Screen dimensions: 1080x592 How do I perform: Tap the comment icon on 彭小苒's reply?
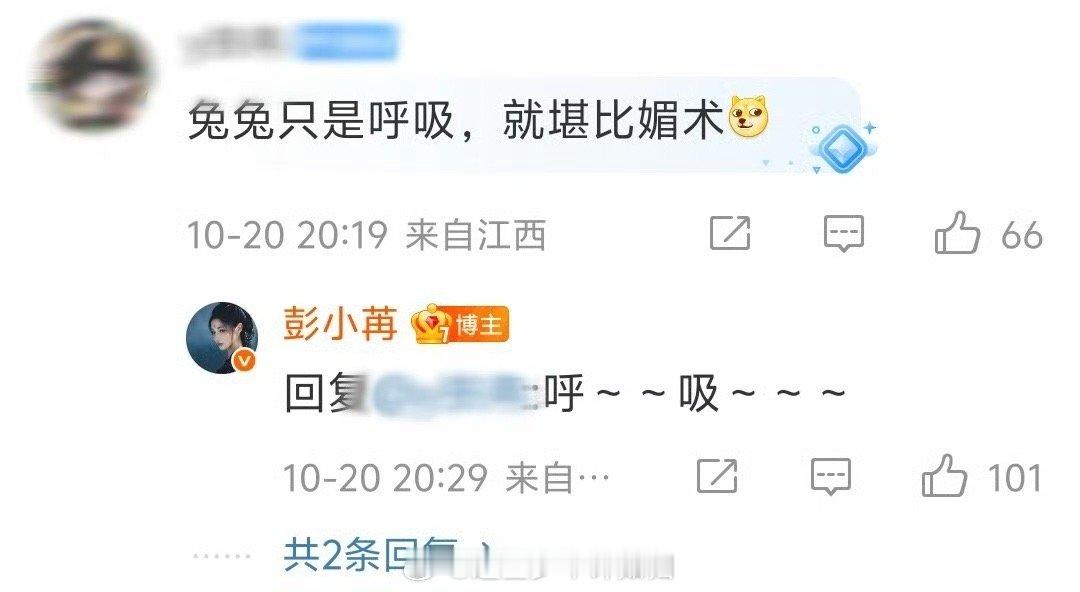point(831,476)
